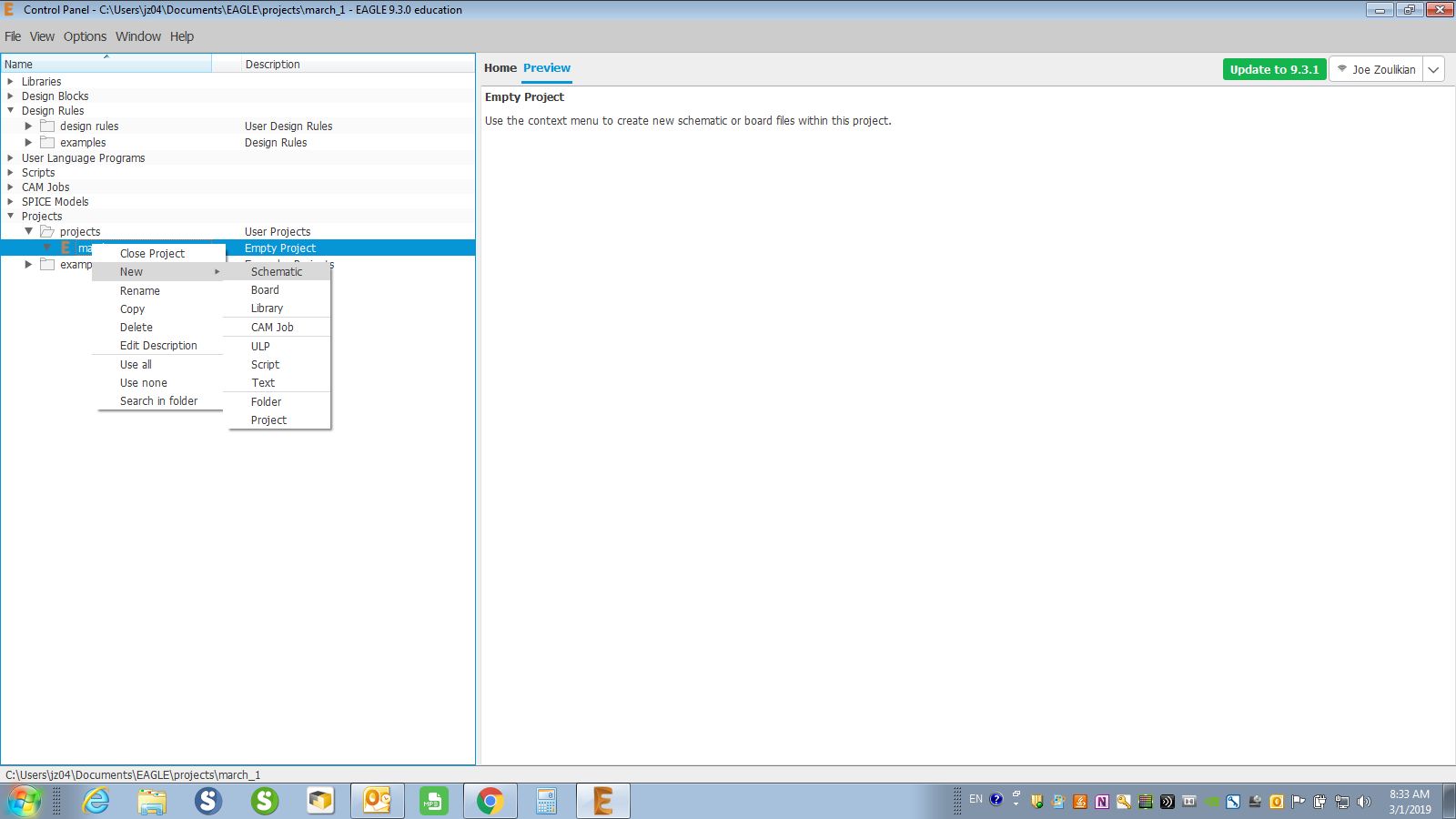The height and width of the screenshot is (819, 1456).
Task: Launch Google Chrome from the taskbar
Action: 490,802
